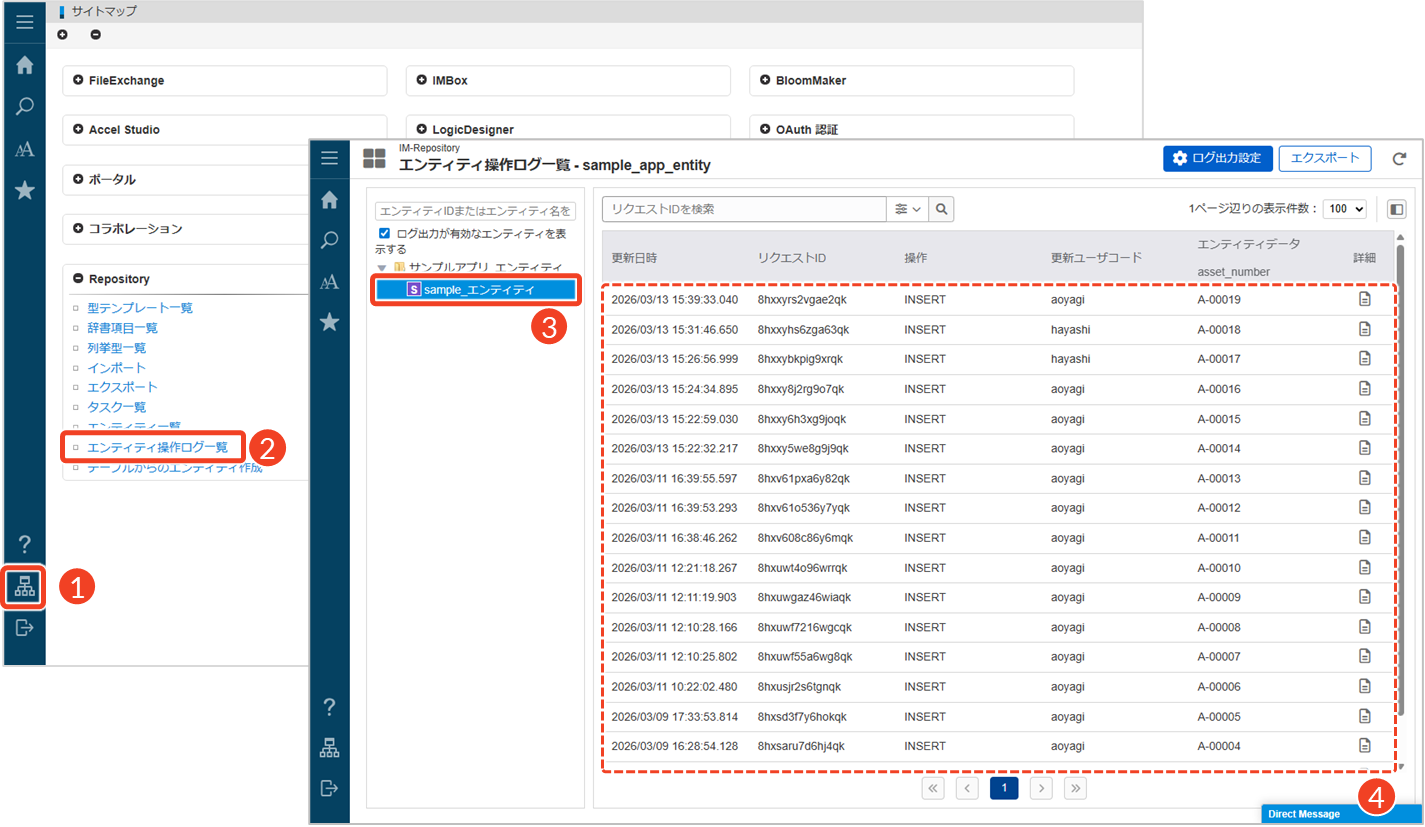The height and width of the screenshot is (827, 1425).
Task: Expand the FileExchange sitemap section
Action: click(x=77, y=80)
